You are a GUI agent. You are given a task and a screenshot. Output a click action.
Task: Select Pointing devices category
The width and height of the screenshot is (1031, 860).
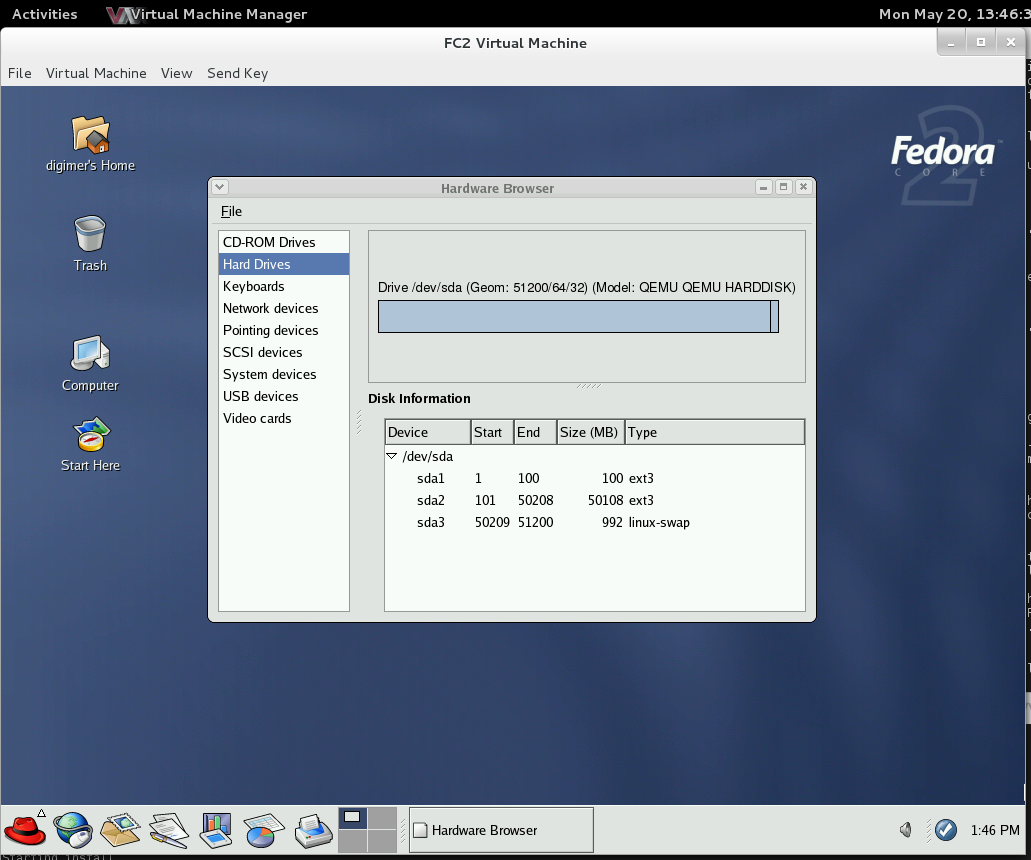pos(283,330)
